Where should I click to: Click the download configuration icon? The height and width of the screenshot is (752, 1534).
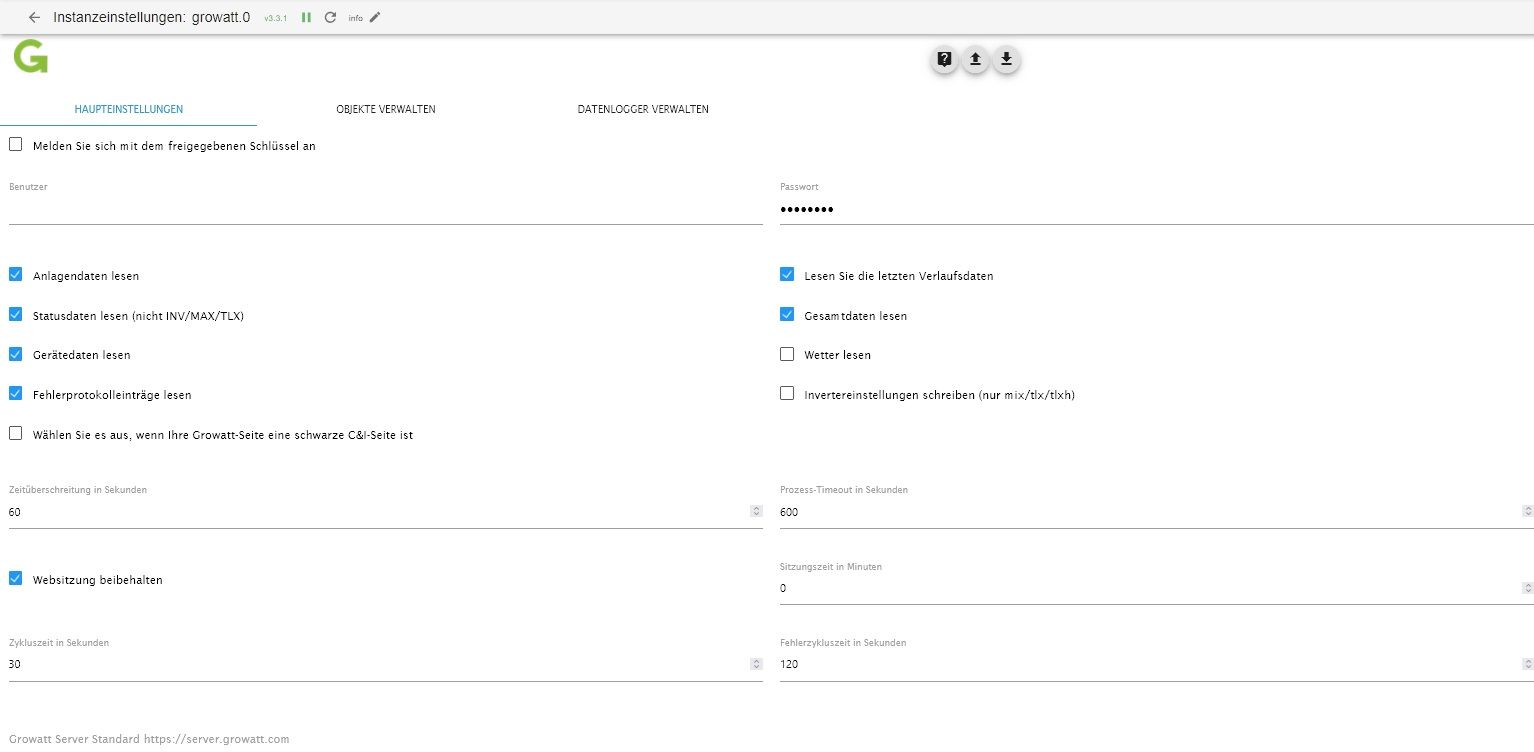pyautogui.click(x=1007, y=60)
